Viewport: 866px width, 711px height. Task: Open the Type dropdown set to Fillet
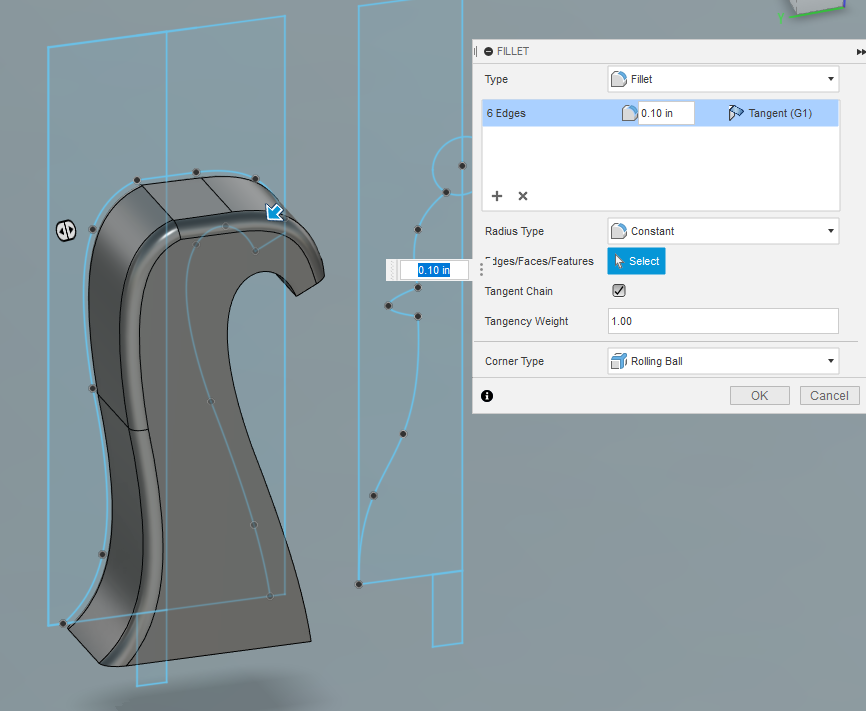(723, 79)
